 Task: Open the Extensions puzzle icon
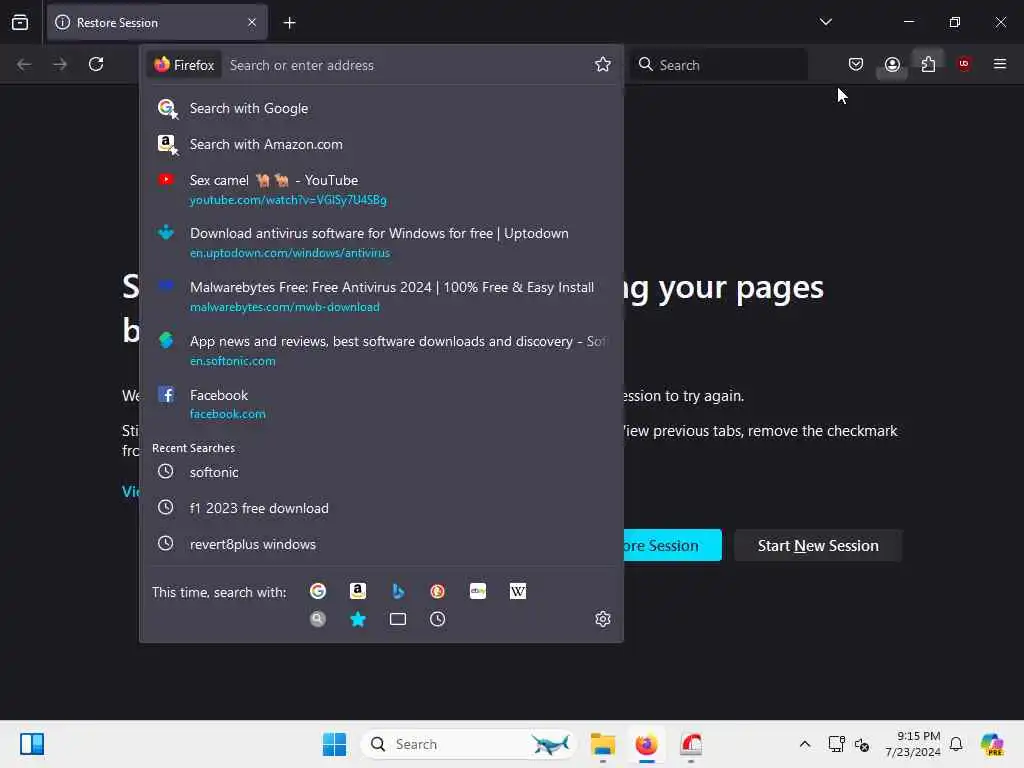pos(928,64)
